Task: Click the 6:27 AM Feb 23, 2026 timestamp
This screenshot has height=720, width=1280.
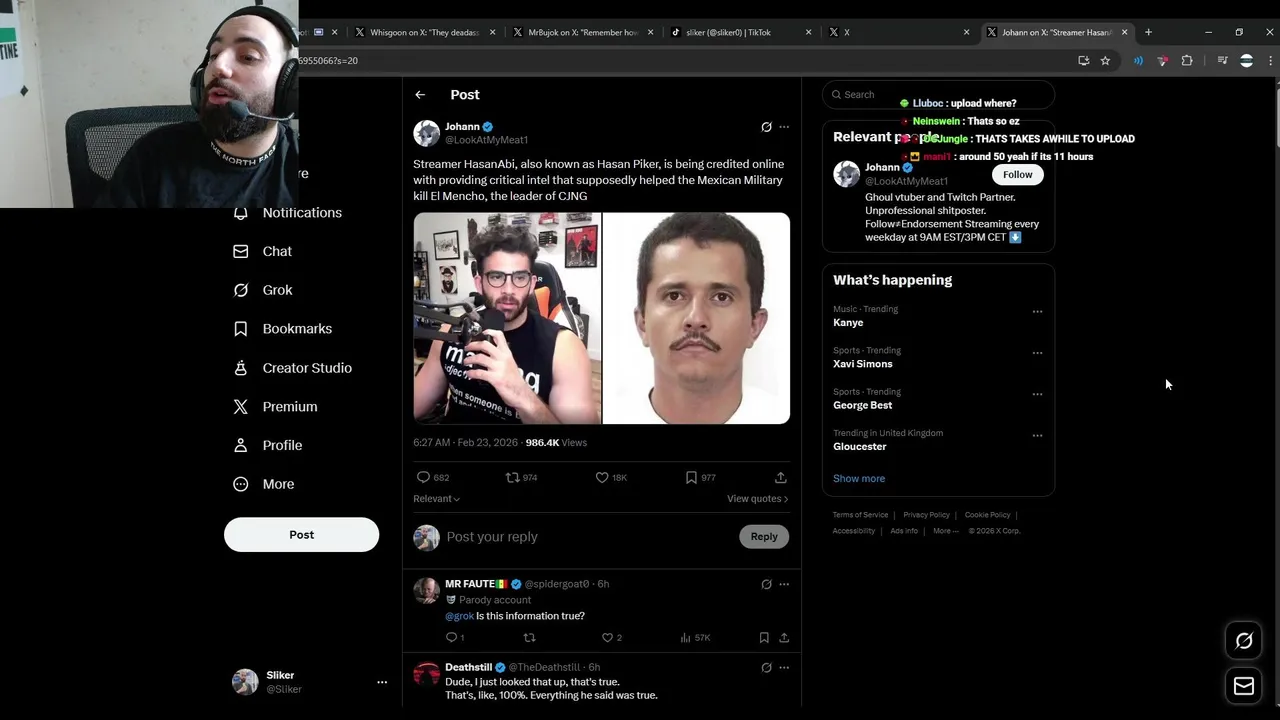Action: [466, 443]
